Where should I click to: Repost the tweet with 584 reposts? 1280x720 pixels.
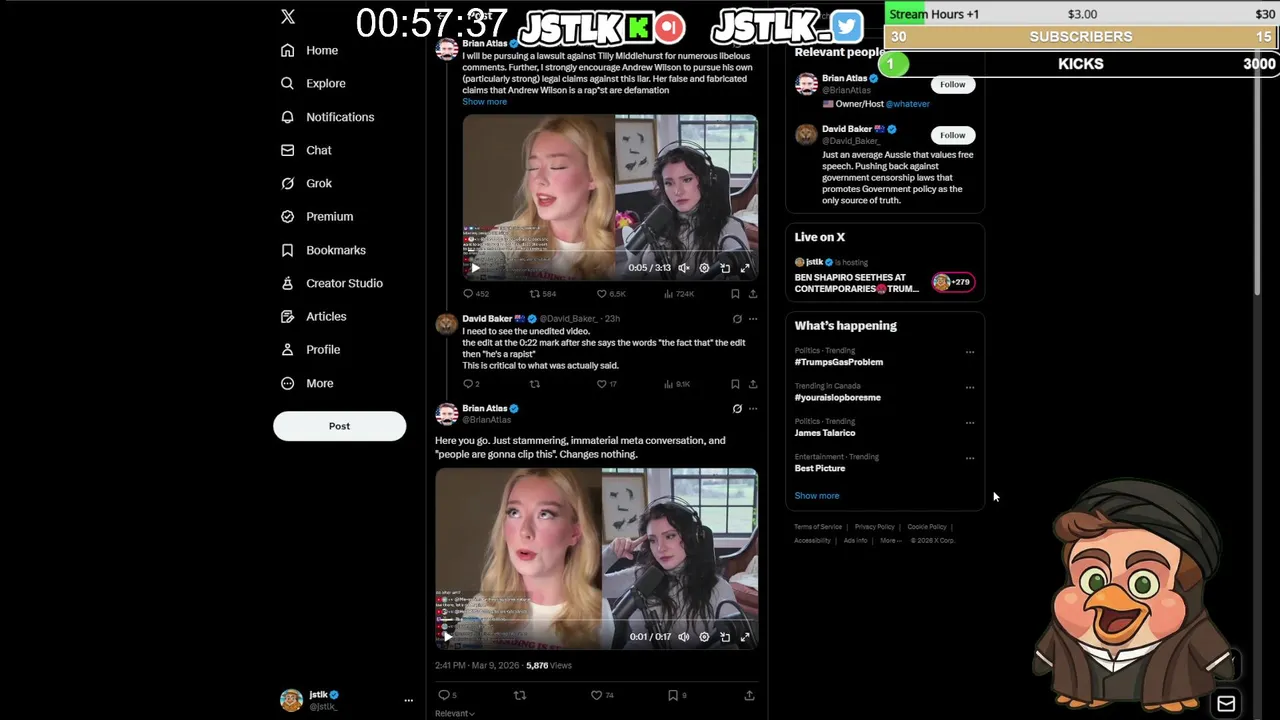pos(542,294)
